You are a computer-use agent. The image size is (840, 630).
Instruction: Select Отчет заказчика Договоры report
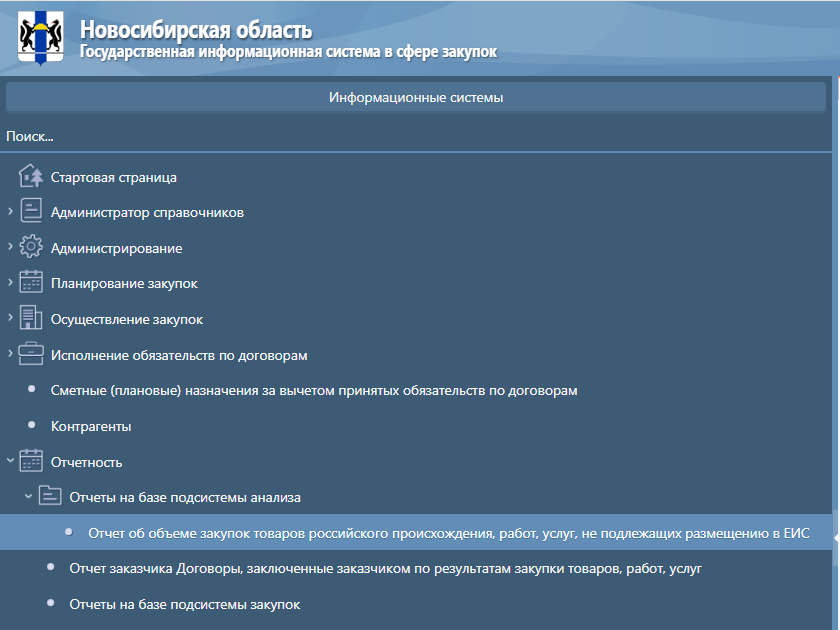click(385, 569)
